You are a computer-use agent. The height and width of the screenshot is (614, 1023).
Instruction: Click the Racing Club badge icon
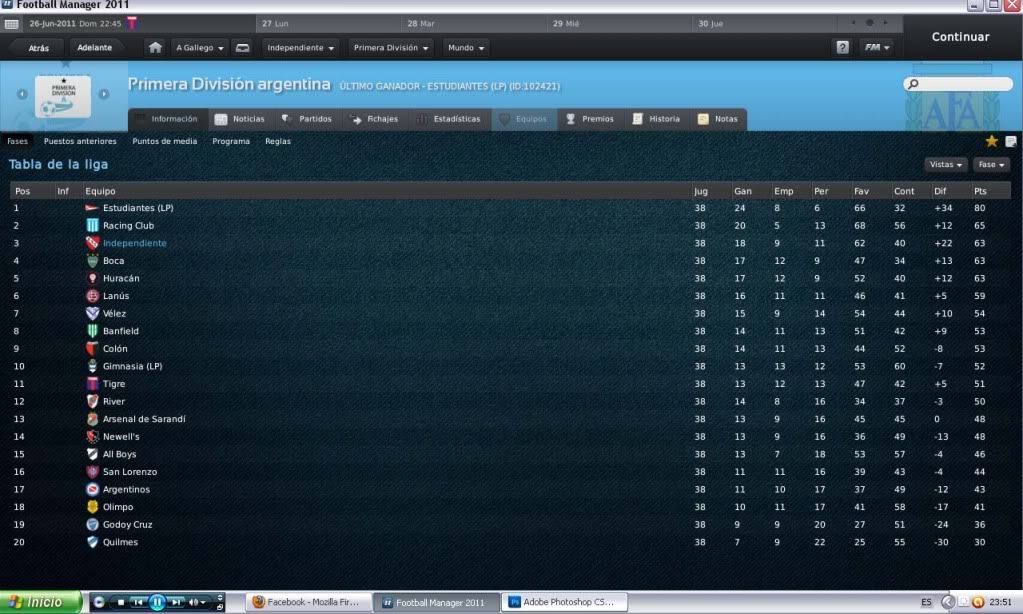(92, 226)
